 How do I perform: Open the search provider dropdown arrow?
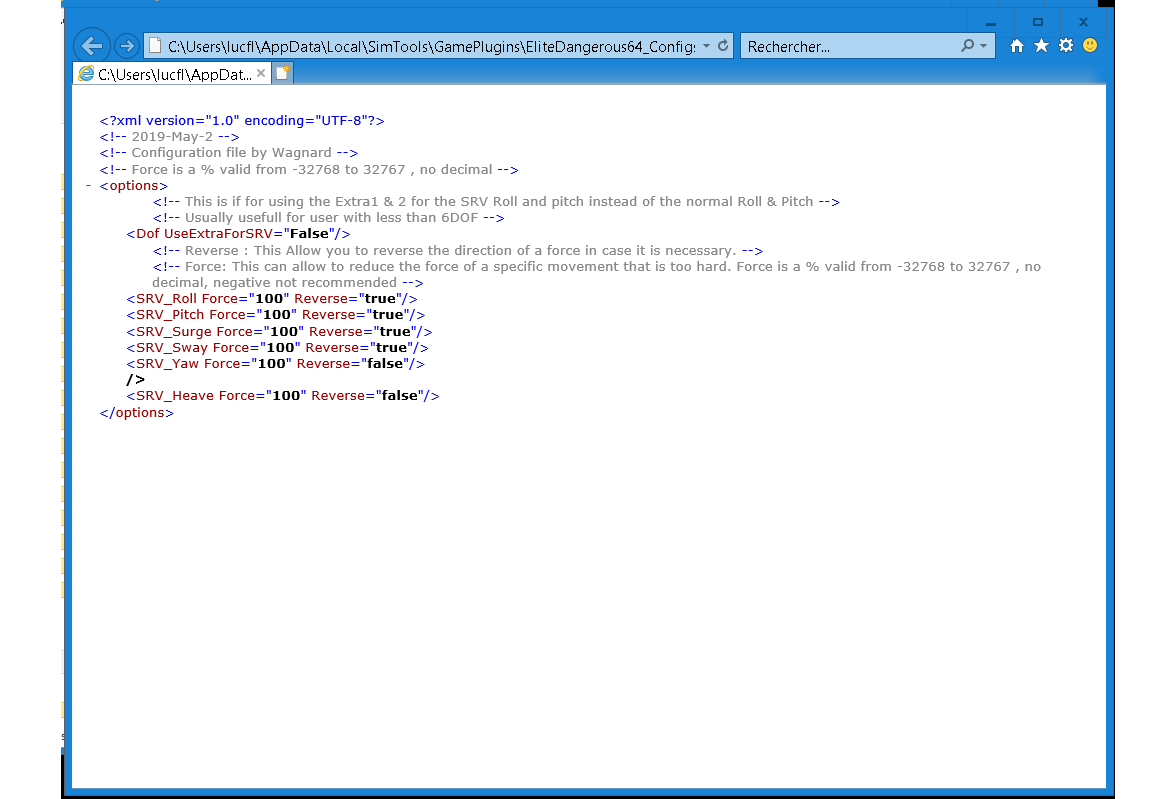983,47
